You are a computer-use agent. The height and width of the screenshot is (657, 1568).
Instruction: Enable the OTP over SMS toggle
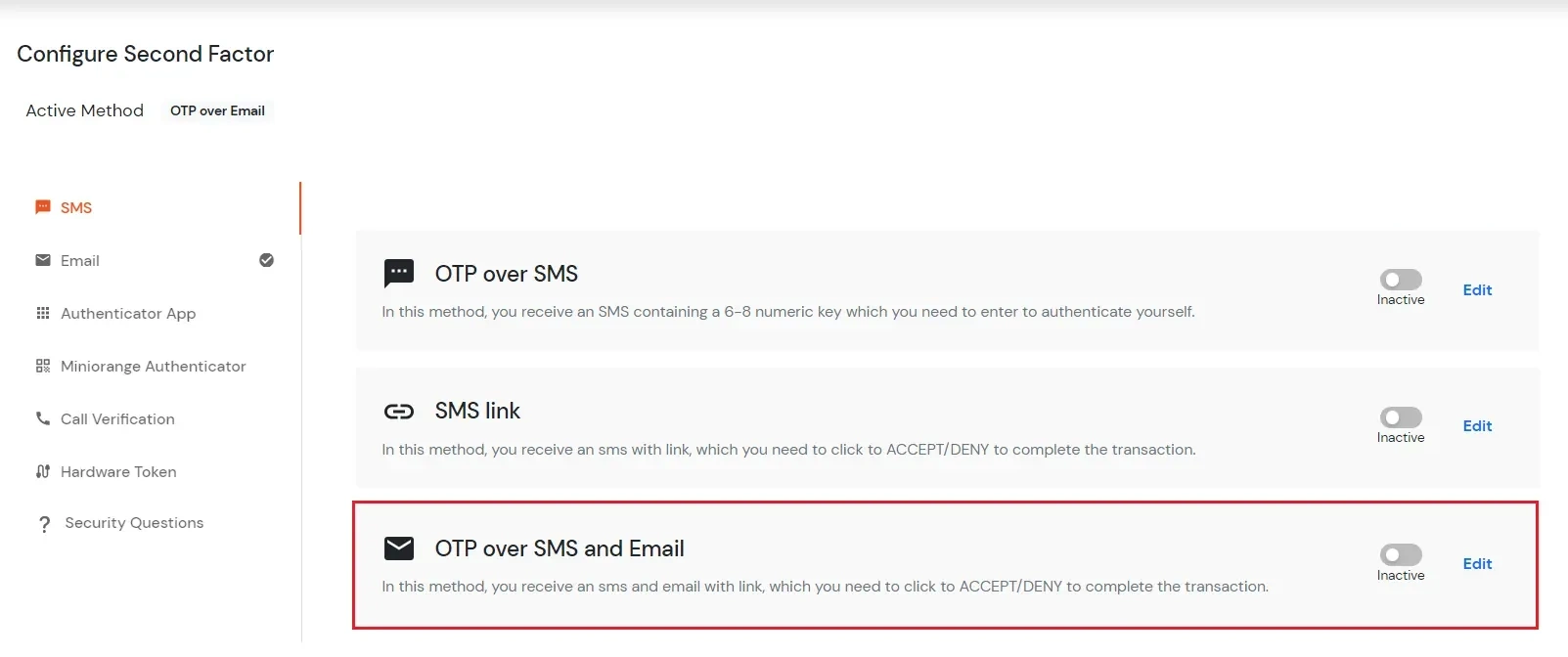(x=1401, y=279)
